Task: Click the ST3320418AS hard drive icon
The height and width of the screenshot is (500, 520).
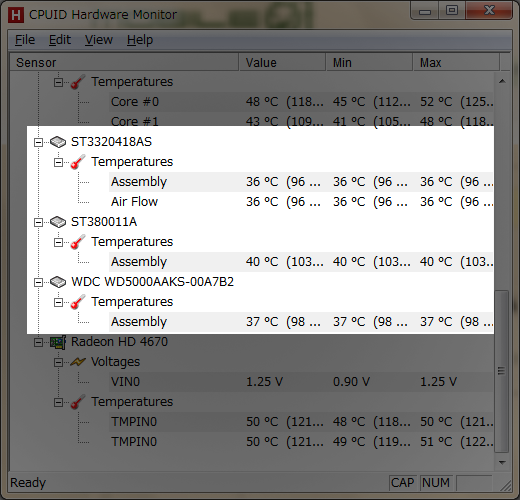Action: (58, 142)
